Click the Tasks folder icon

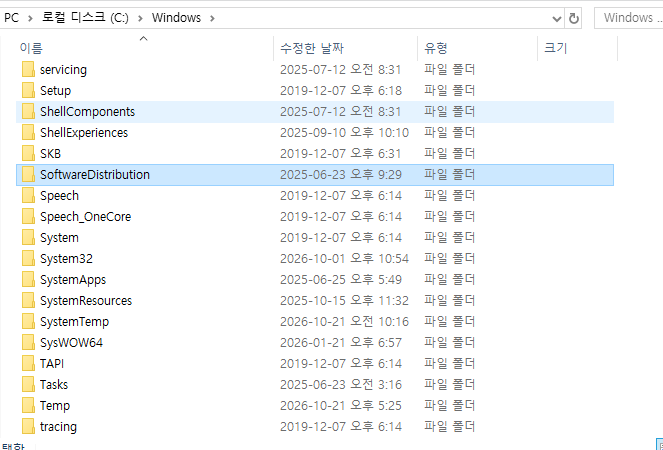[28, 384]
